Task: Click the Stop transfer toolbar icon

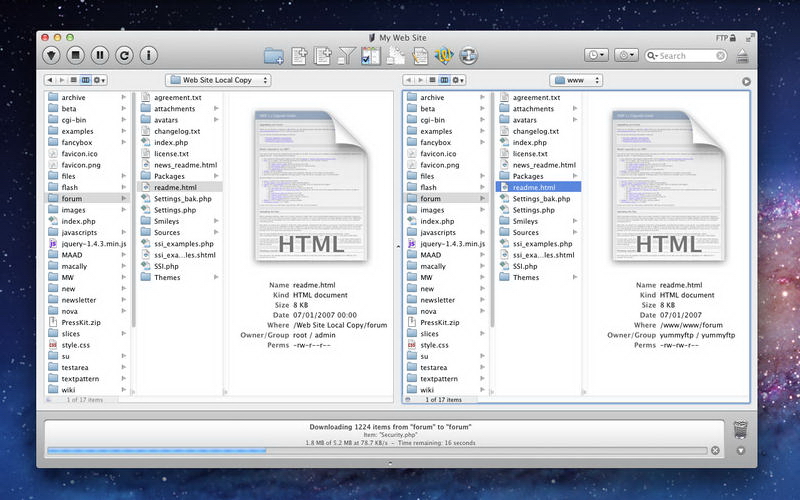Action: pos(76,55)
